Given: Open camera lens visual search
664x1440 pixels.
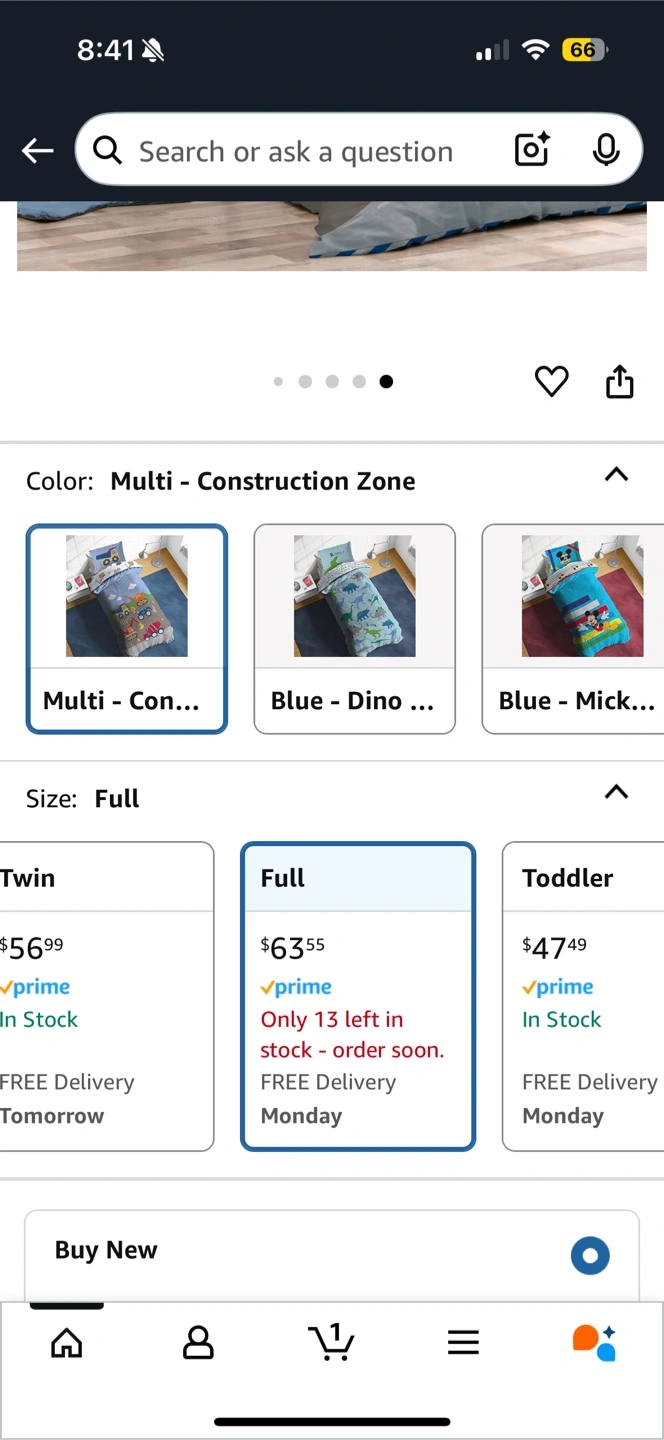Looking at the screenshot, I should [x=532, y=150].
